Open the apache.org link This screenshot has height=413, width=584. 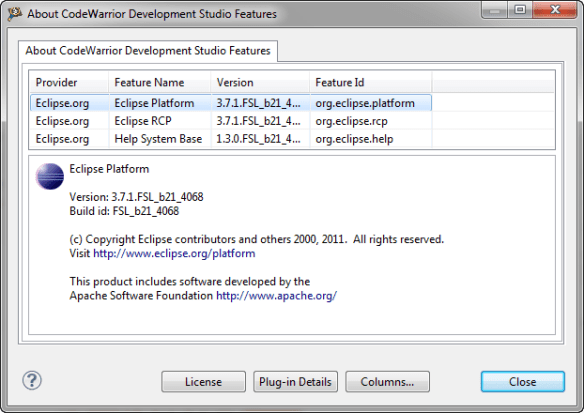[276, 296]
